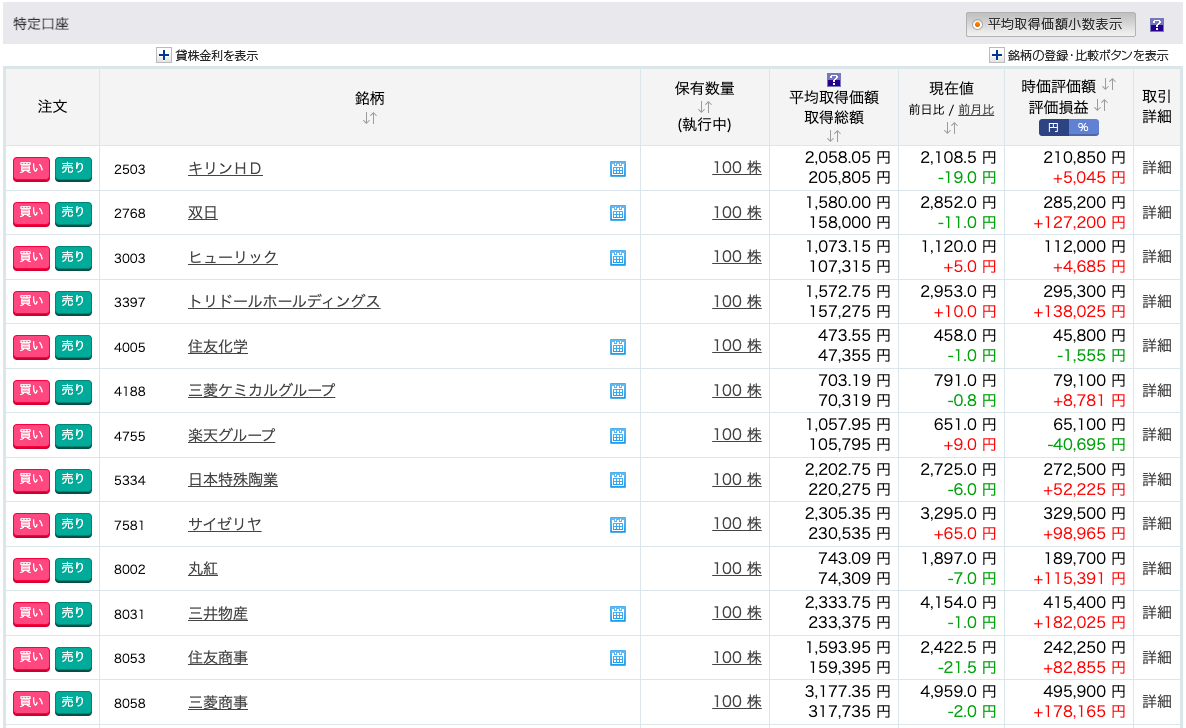Sort by 平均取得価額 取得総額 column arrows
The image size is (1186, 728).
pos(834,135)
